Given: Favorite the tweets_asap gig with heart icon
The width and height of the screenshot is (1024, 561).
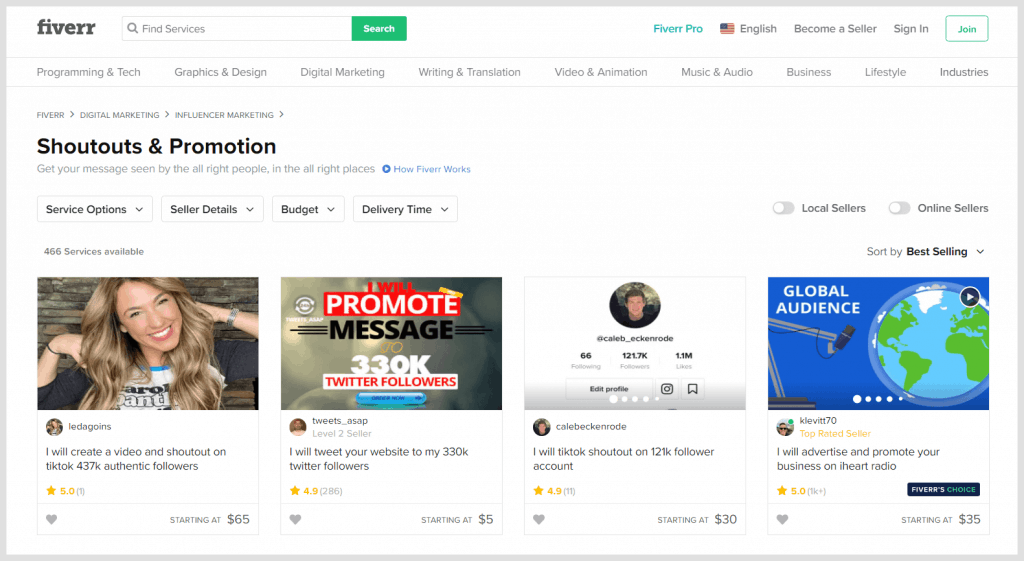Looking at the screenshot, I should point(295,519).
